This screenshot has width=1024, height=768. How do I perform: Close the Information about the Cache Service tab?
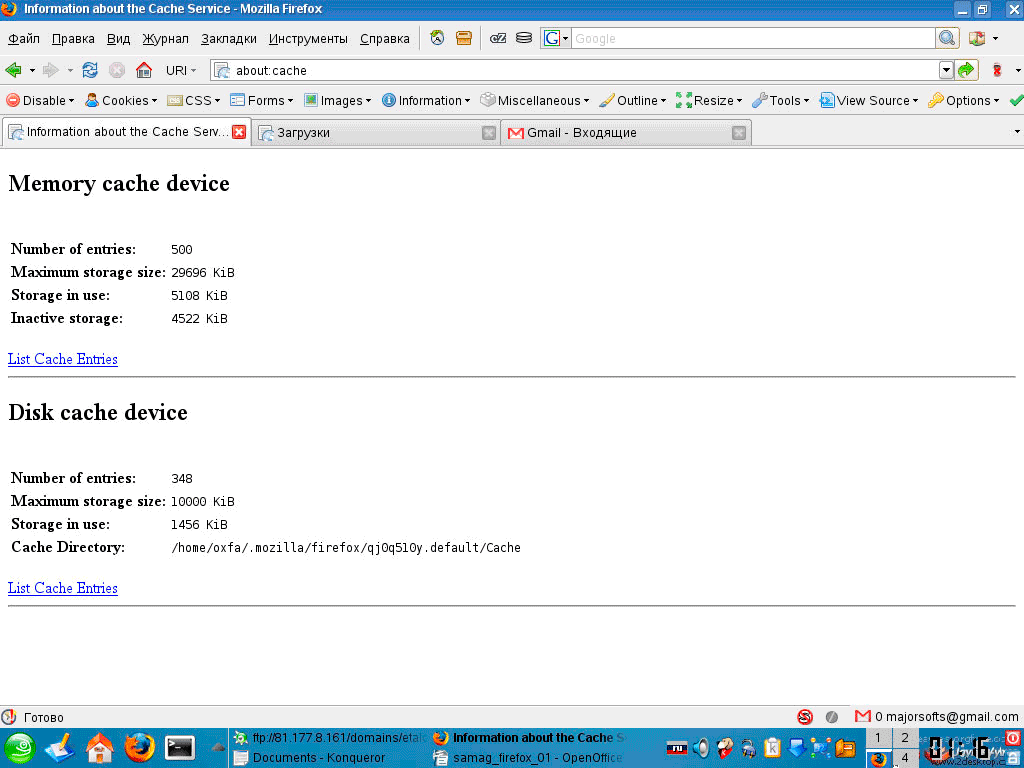239,132
